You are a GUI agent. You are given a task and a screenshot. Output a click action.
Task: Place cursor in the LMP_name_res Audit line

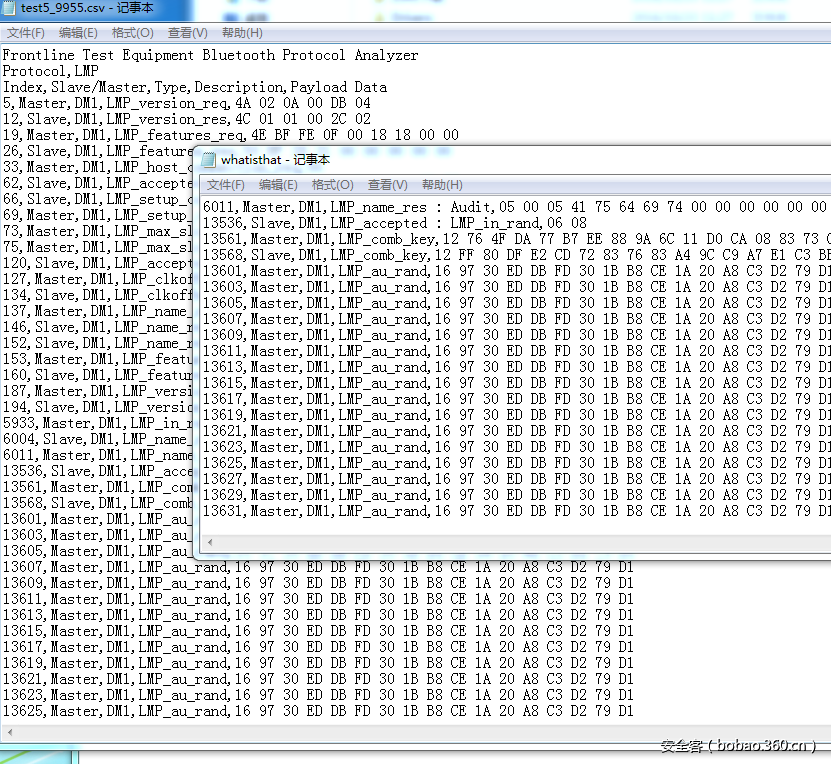pyautogui.click(x=400, y=207)
